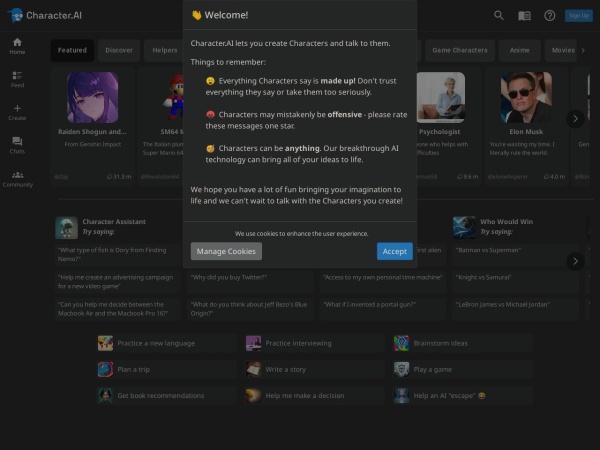Open Chats from the sidebar
Image resolution: width=600 pixels, height=450 pixels.
17,145
